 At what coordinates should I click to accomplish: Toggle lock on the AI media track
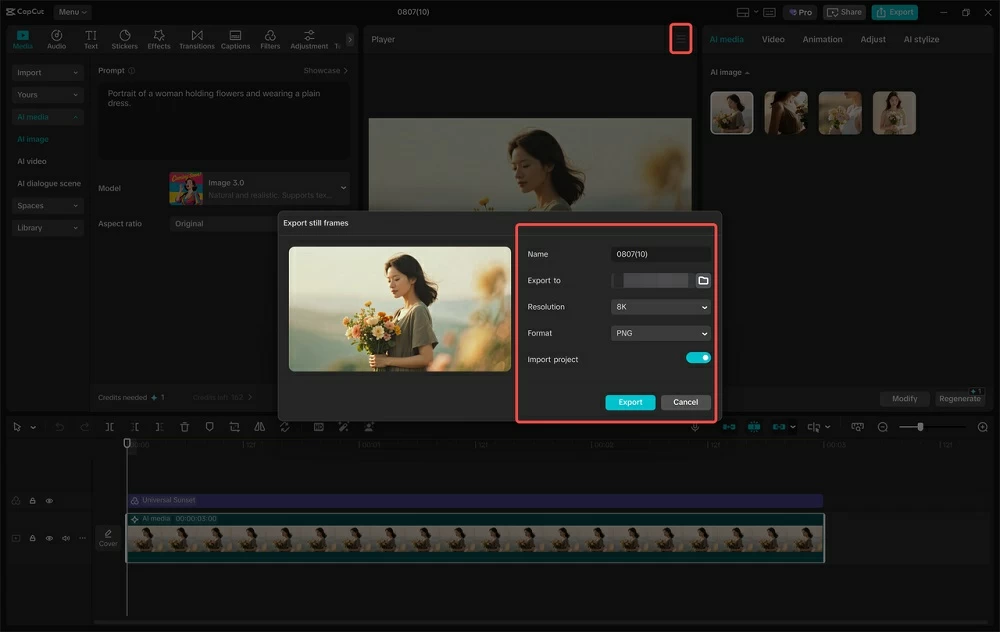pyautogui.click(x=32, y=538)
